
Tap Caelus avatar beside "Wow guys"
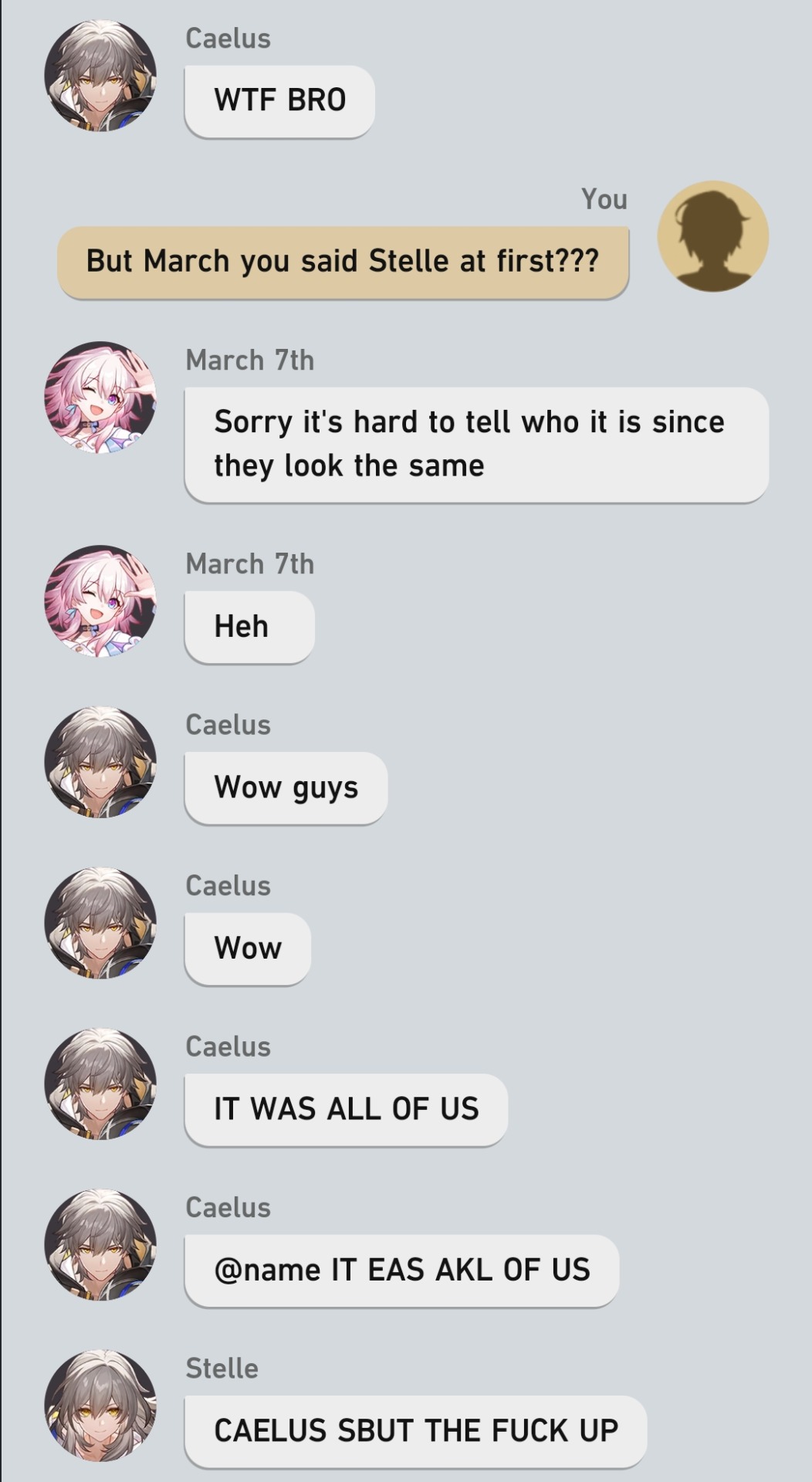tap(100, 762)
